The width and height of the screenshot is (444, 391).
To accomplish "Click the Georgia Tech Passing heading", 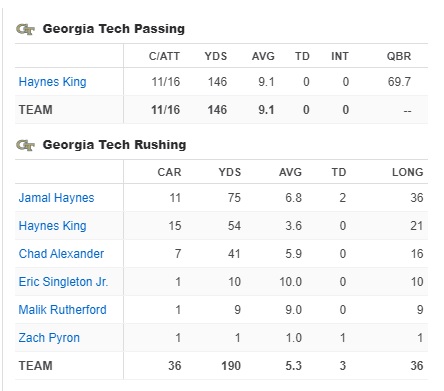I will pyautogui.click(x=114, y=29).
